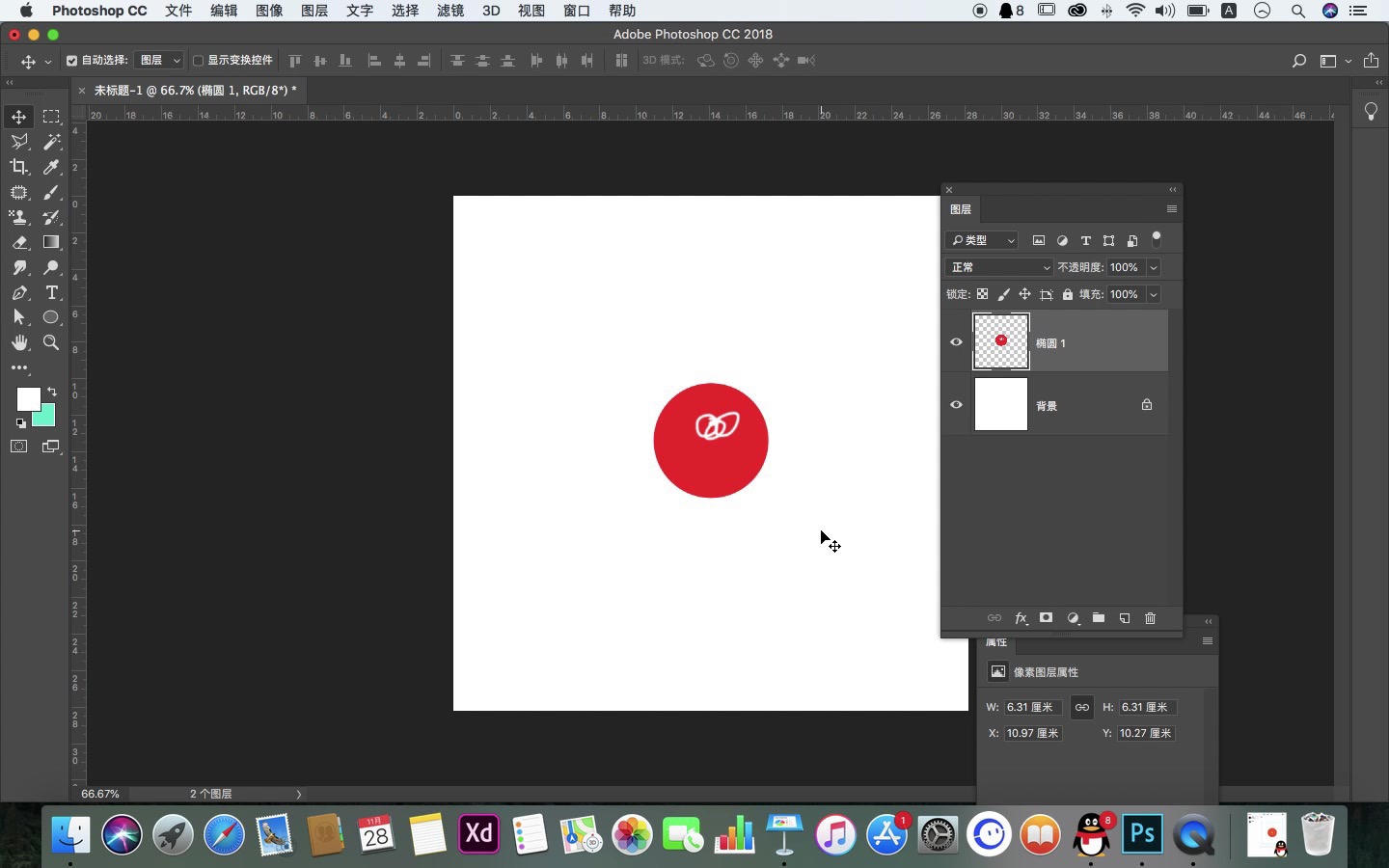Select the Path Selection arrow tool

pos(18,317)
